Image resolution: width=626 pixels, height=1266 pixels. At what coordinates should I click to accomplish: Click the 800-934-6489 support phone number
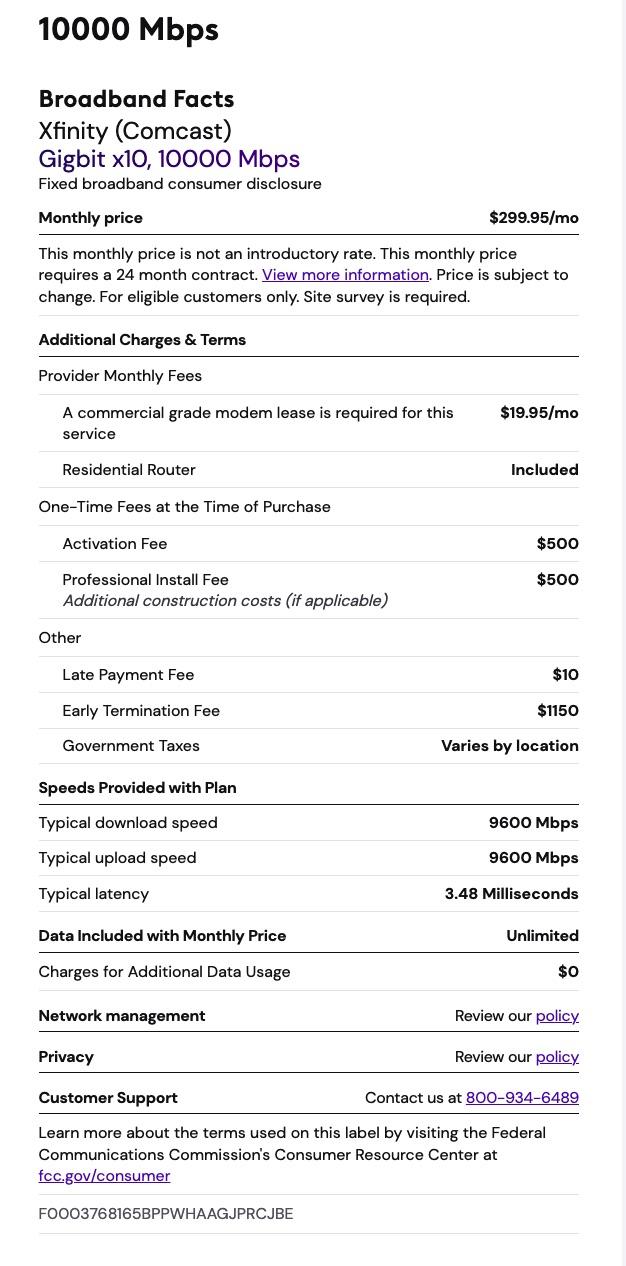click(x=522, y=1098)
